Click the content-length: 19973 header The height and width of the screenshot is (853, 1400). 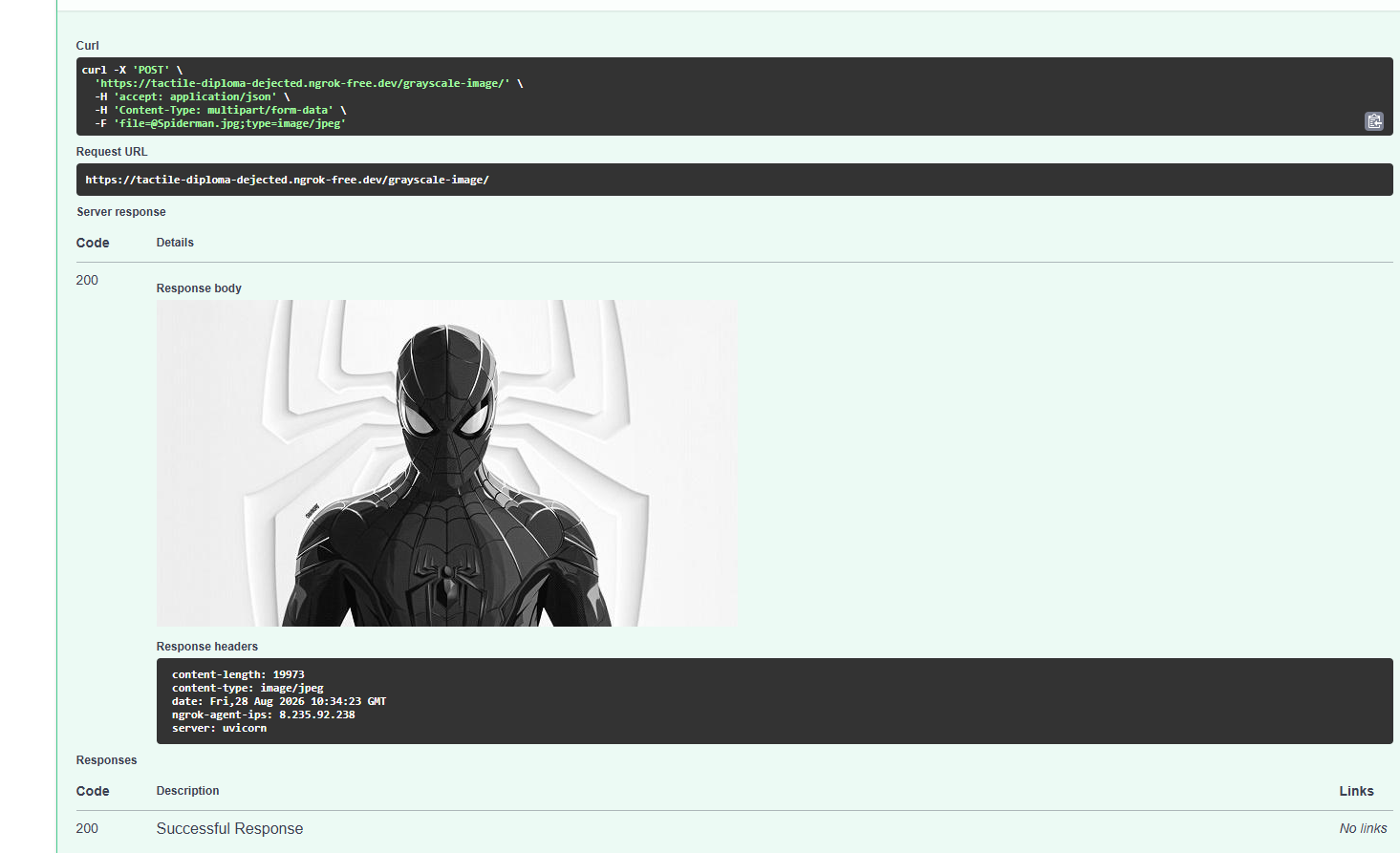click(238, 674)
